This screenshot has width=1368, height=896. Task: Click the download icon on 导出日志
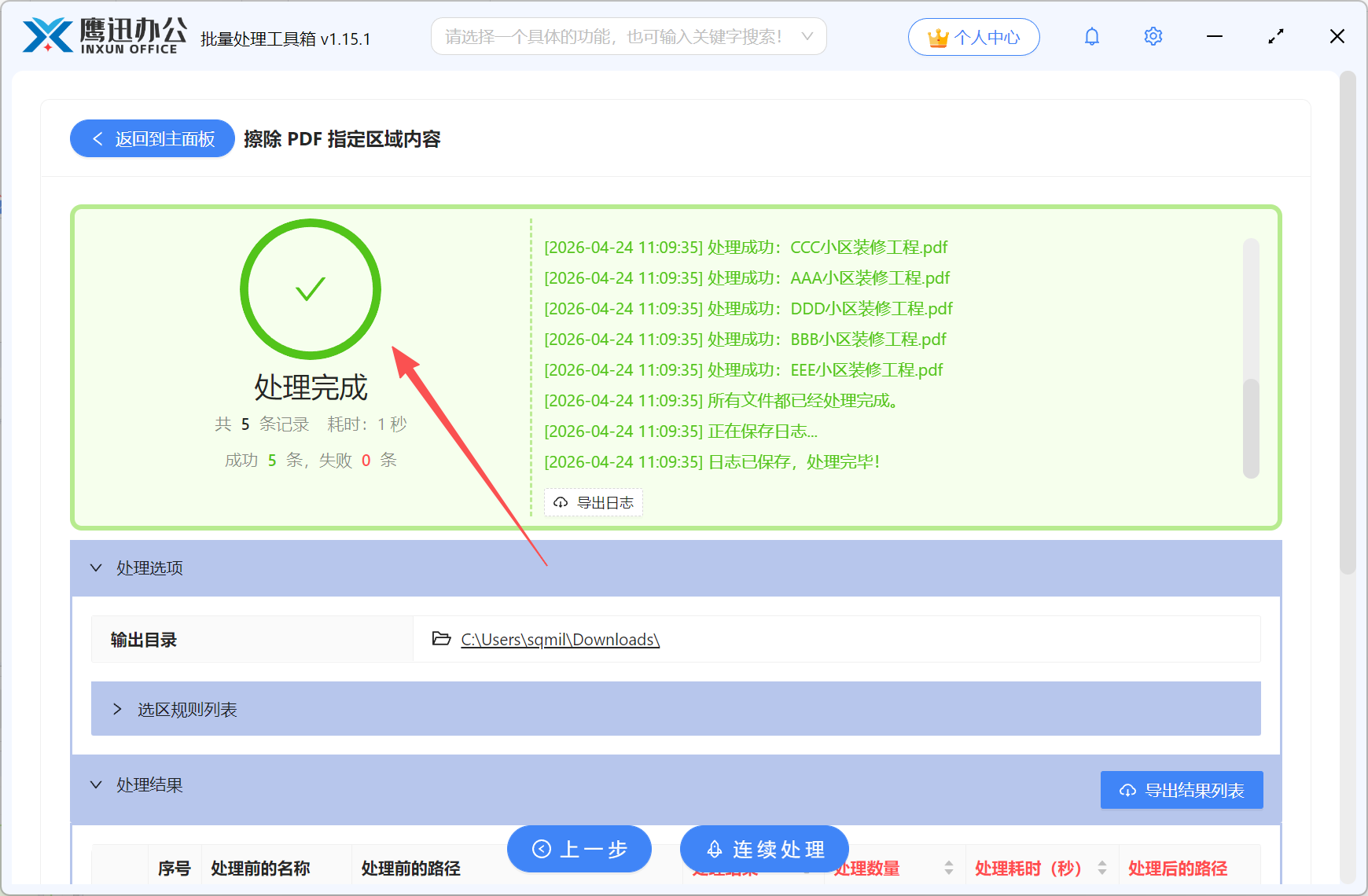560,502
